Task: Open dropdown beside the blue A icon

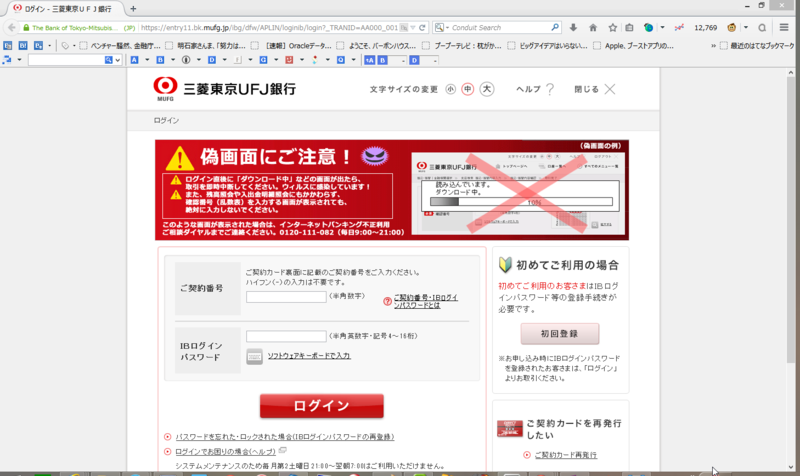Action: [147, 60]
